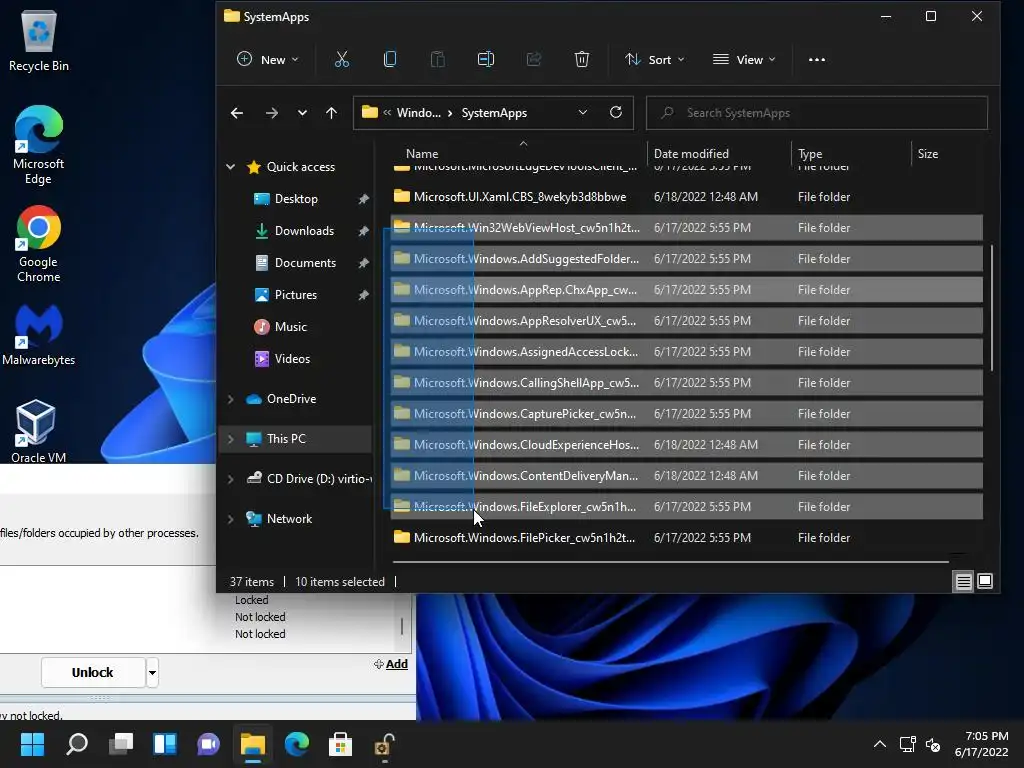
Task: Open the New item dropdown
Action: (268, 59)
